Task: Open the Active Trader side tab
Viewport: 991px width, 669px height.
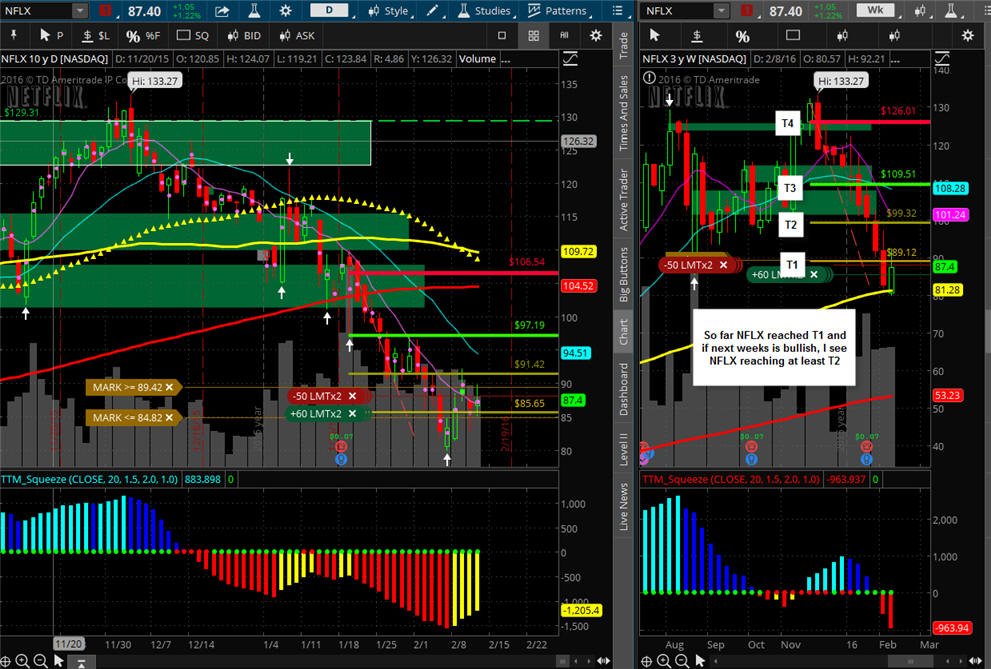Action: (x=623, y=200)
